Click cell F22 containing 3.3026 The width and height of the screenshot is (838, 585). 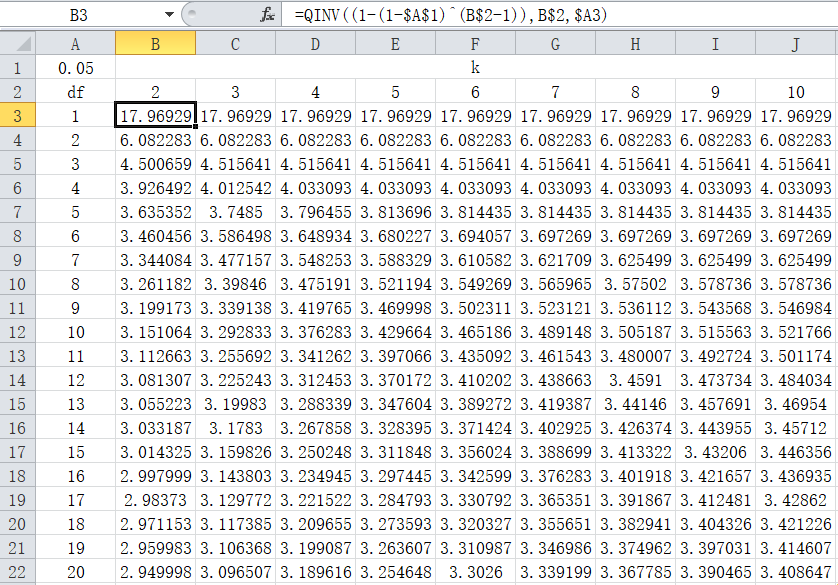pos(475,572)
